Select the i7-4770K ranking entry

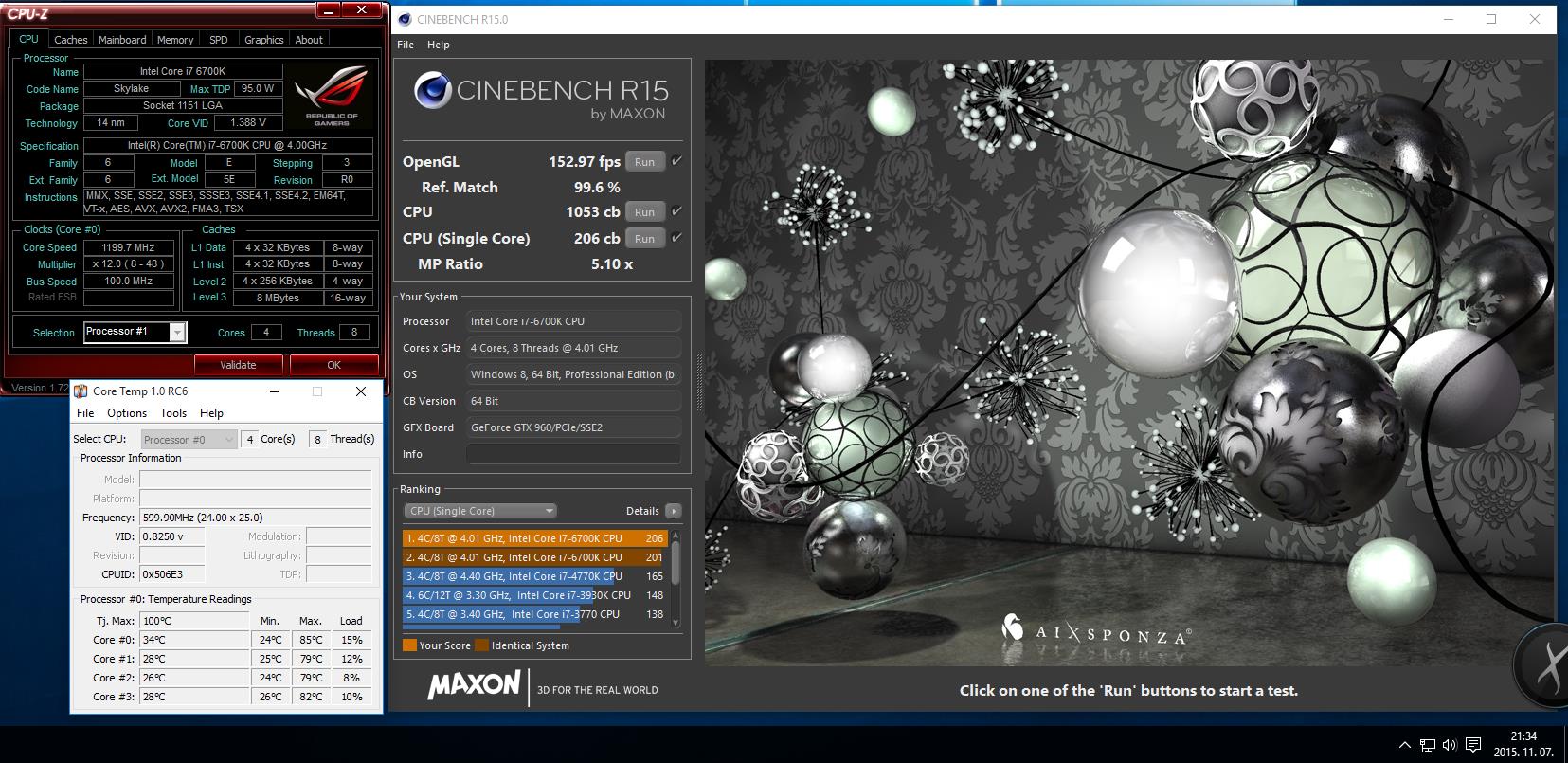click(x=535, y=576)
